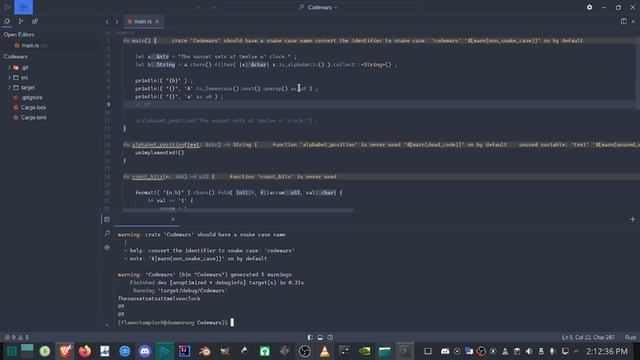Open the settings gear in title bar
The image size is (640, 360).
click(589, 7)
